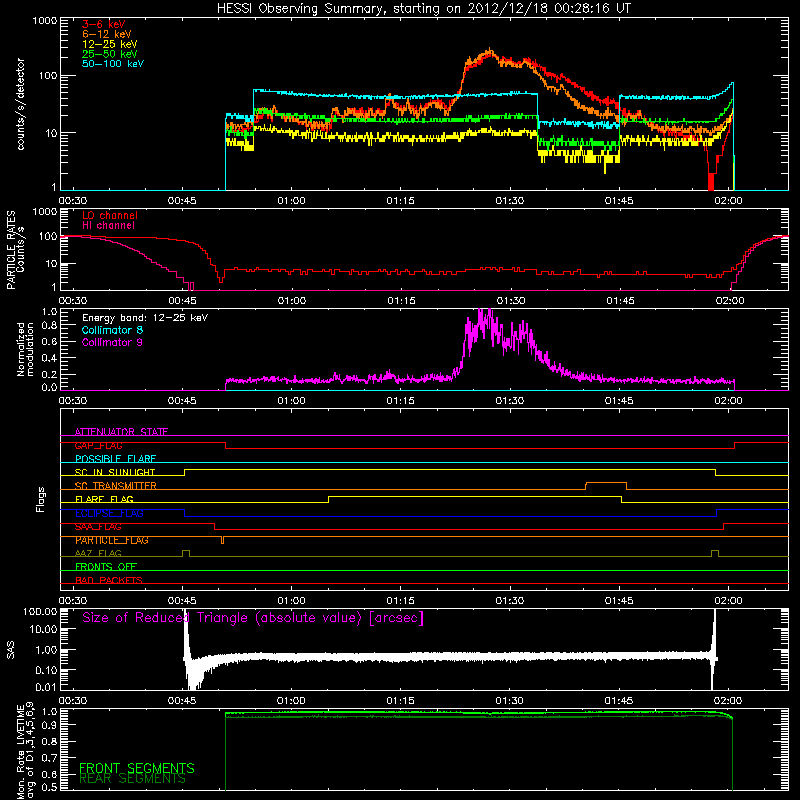This screenshot has width=800, height=800.
Task: Click the Size of Reduced Triangle label
Action: pos(253,618)
